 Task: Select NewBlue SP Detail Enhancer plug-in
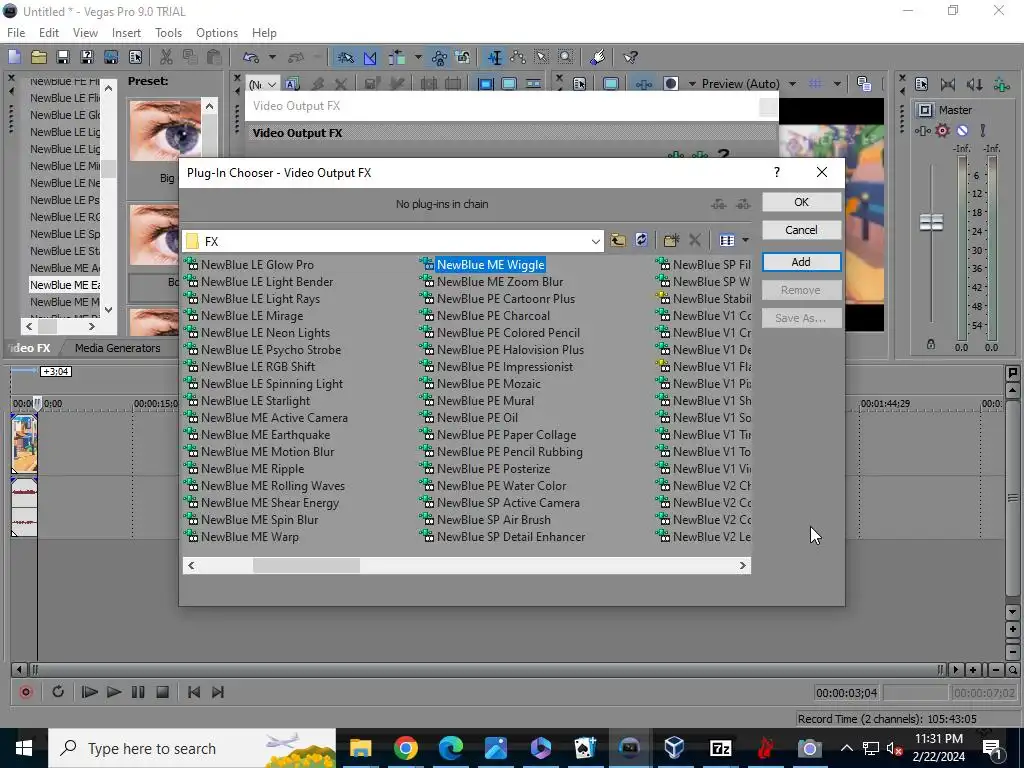[x=511, y=536]
